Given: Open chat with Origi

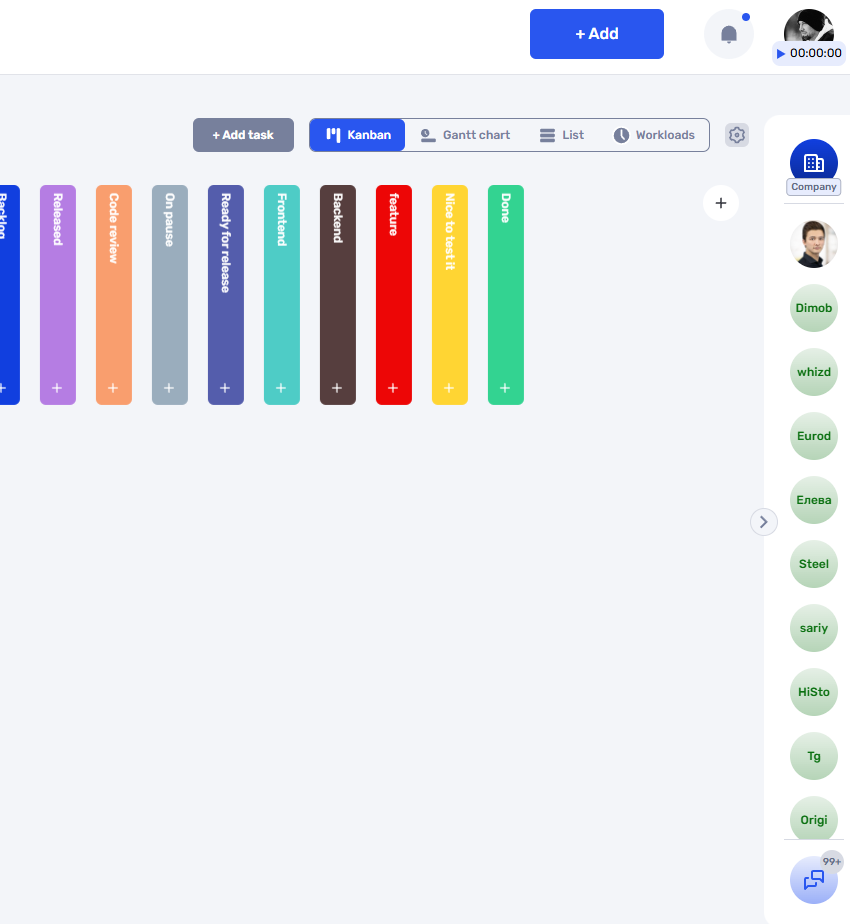Looking at the screenshot, I should [813, 818].
